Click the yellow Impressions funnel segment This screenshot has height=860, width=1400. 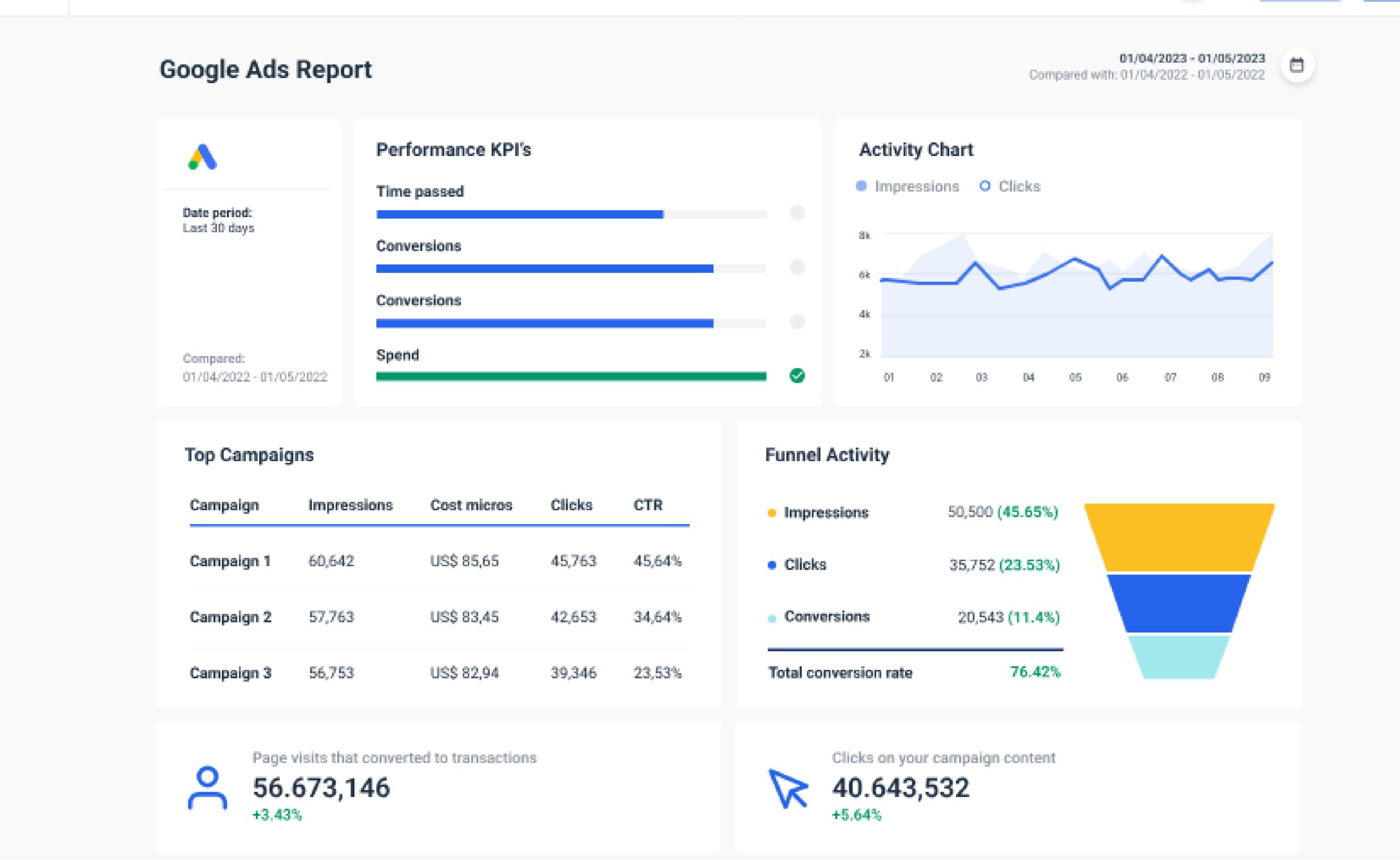(1179, 537)
